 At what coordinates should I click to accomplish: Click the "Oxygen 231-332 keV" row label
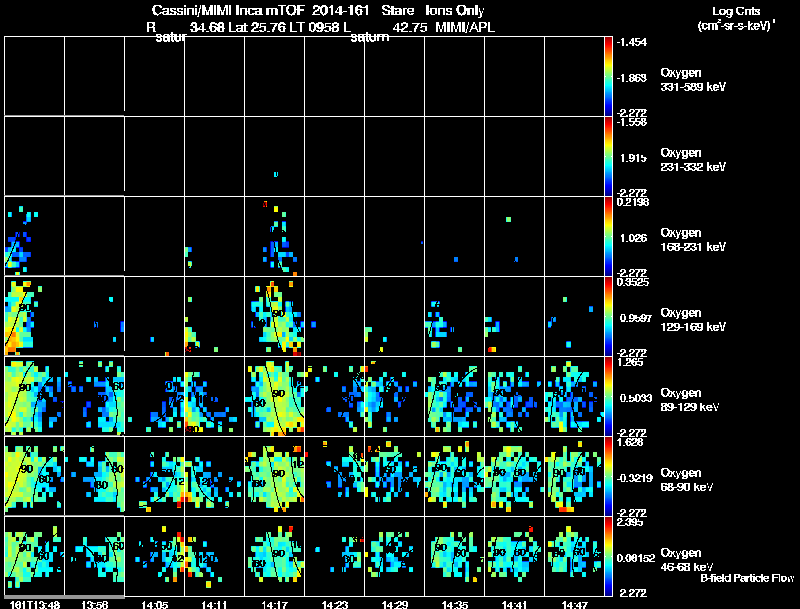click(x=693, y=160)
